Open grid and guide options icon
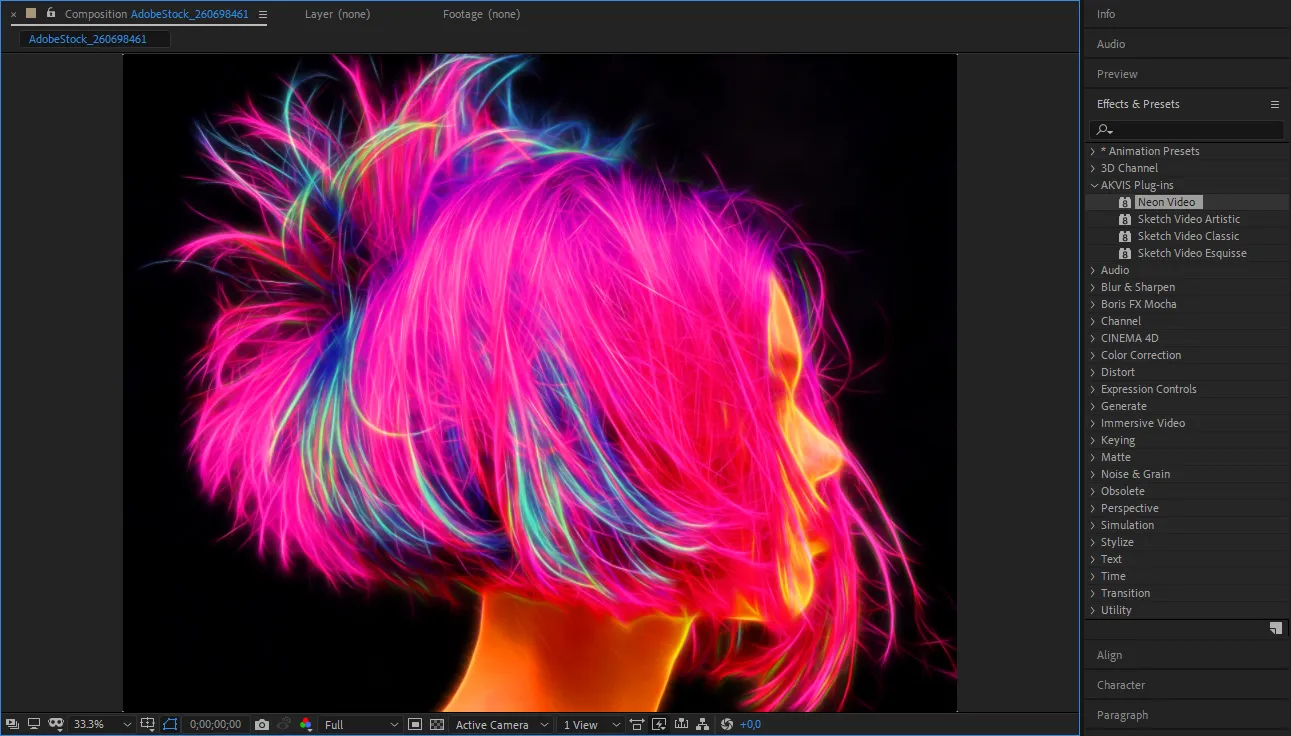The image size is (1291, 736). (x=148, y=724)
